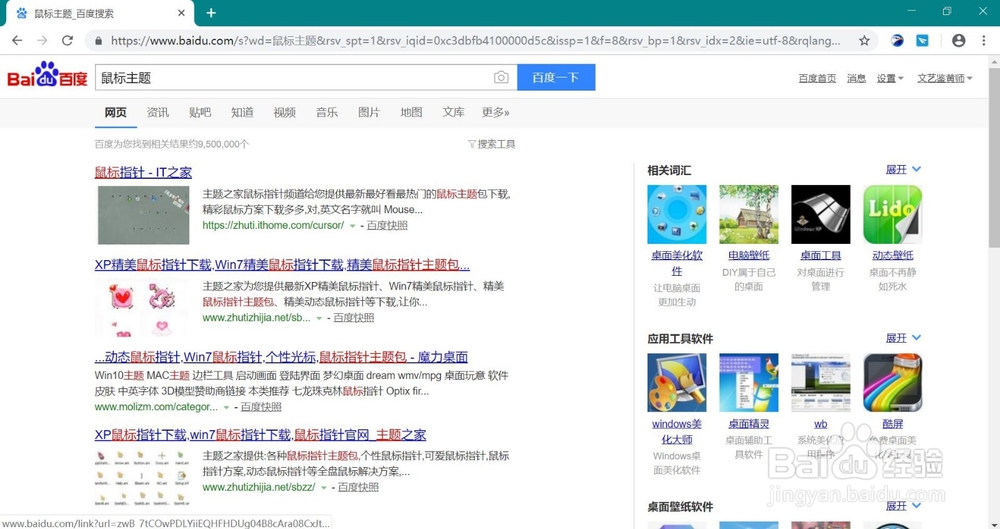
Task: Open dropdown arrow after zhuti.ithome.com URL
Action: (x=352, y=226)
